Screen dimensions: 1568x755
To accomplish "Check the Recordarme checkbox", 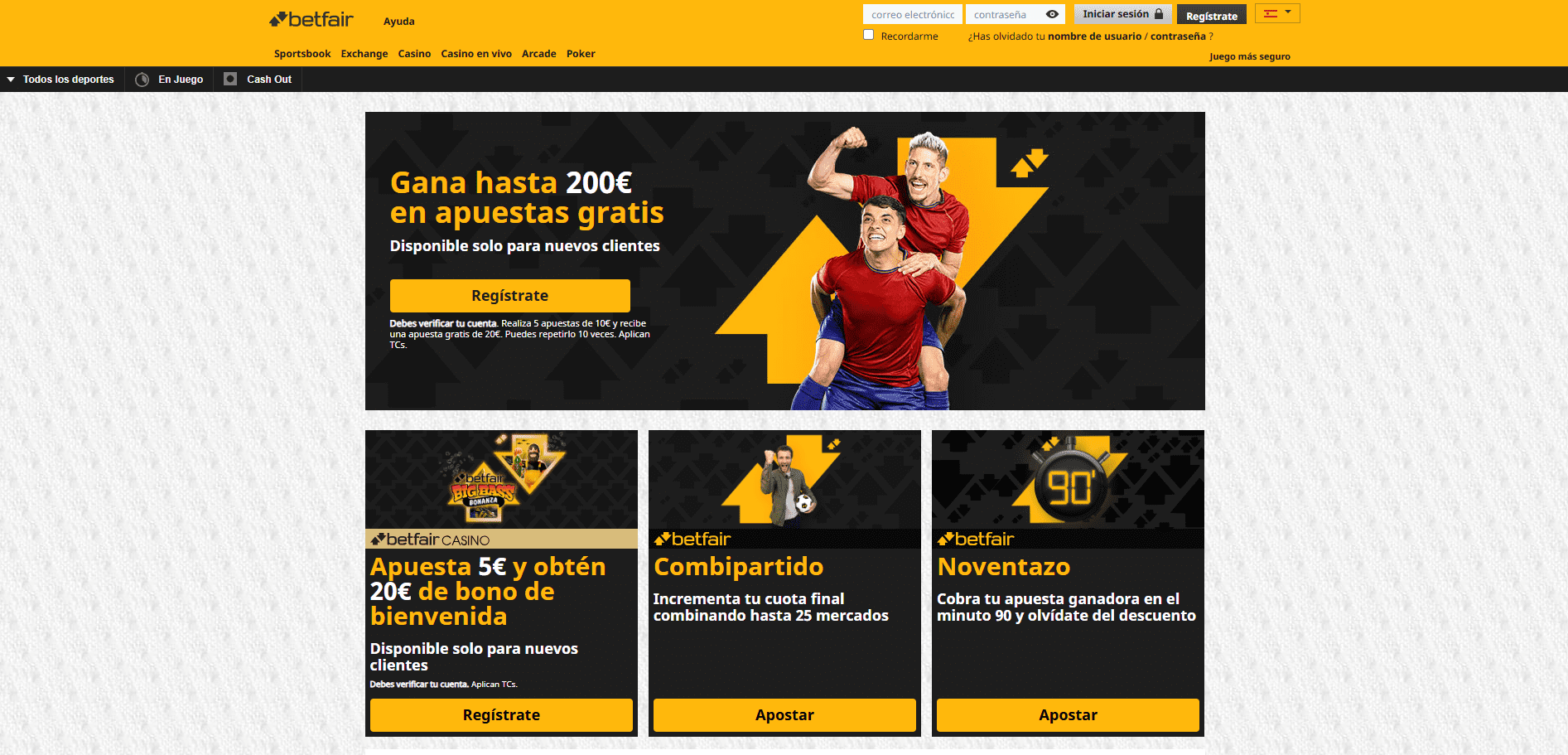I will pos(868,35).
